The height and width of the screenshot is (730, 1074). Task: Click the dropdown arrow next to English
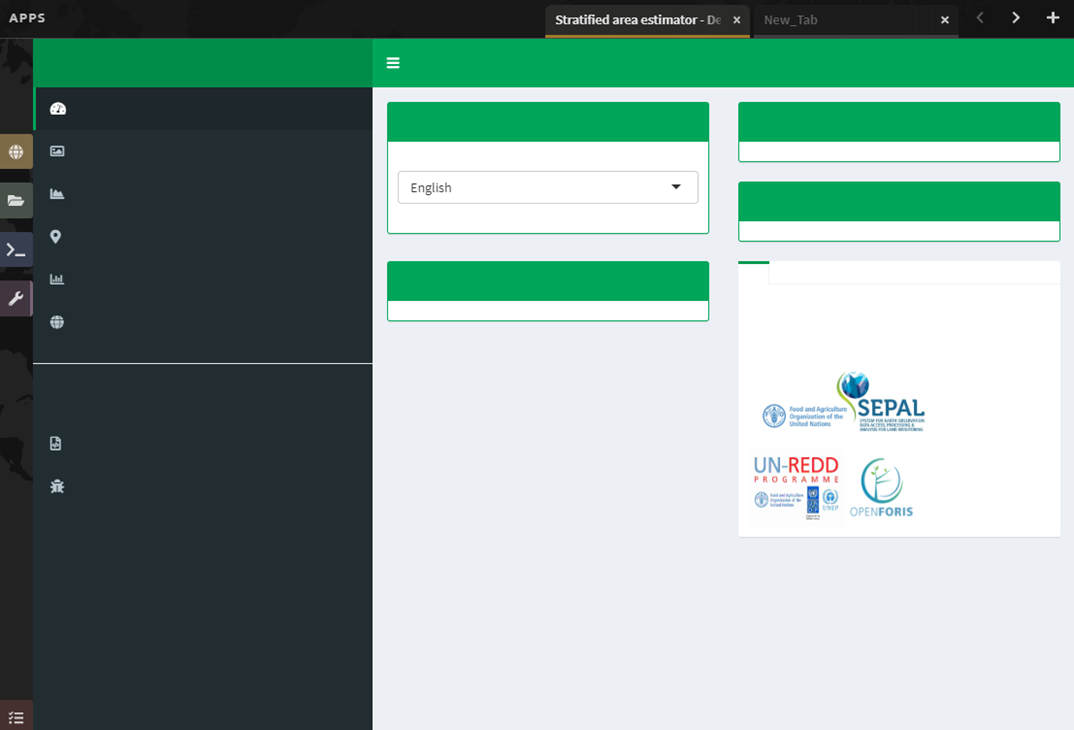[x=676, y=187]
